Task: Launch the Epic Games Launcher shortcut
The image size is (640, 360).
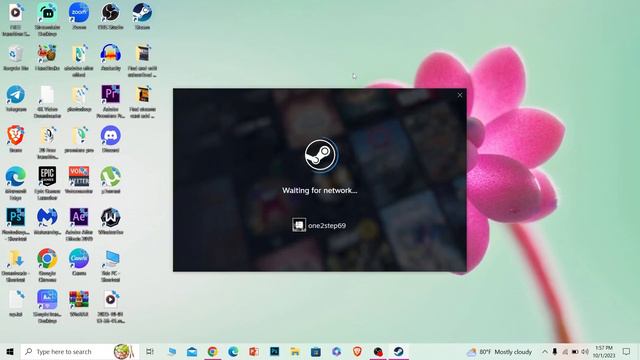Action: [47, 183]
